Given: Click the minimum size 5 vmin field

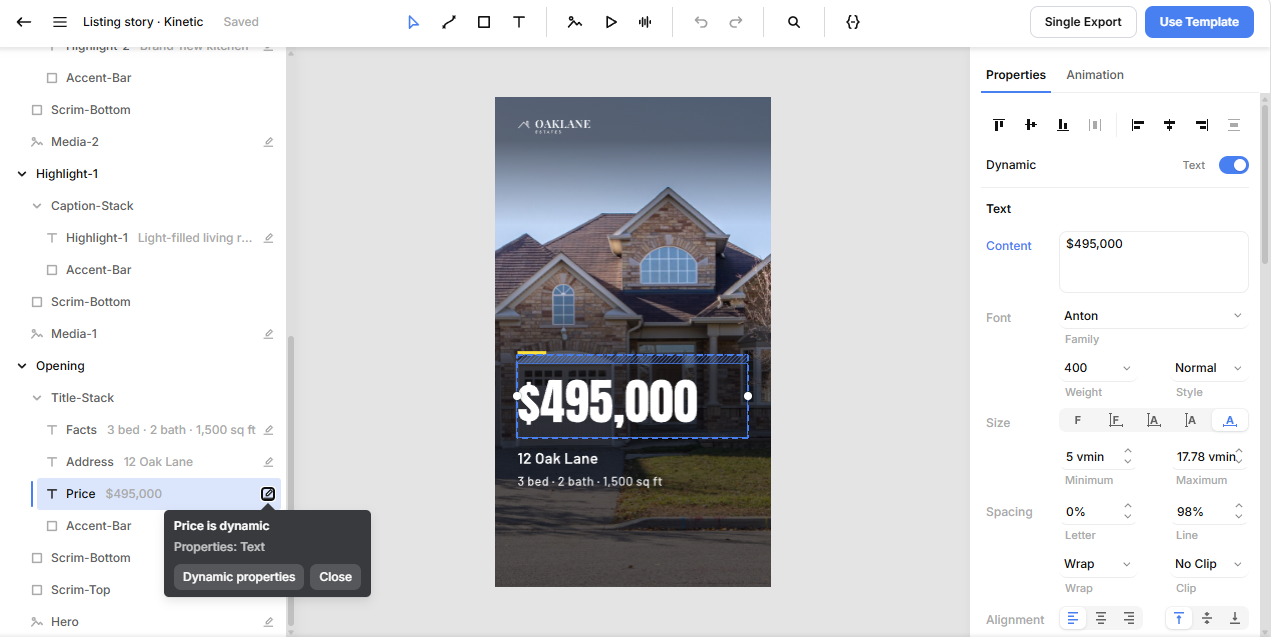Looking at the screenshot, I should (1097, 456).
